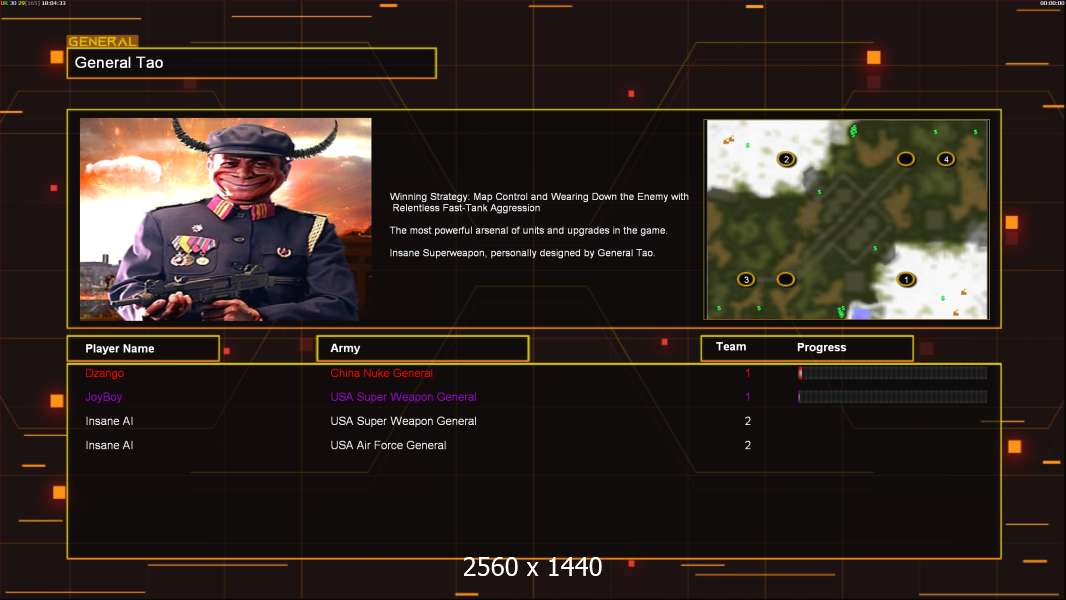The image size is (1066, 600).
Task: Click team number 2 in Super Weapon AI row
Action: [x=748, y=421]
